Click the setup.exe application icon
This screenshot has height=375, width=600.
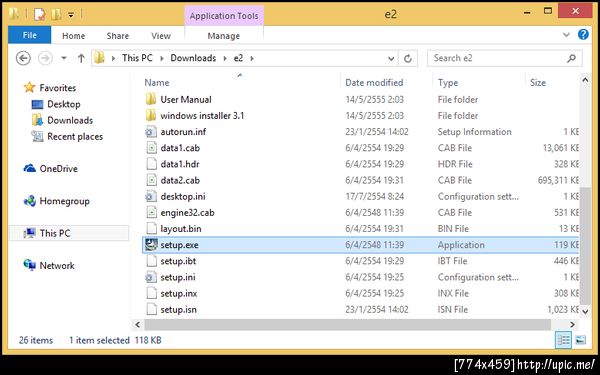point(151,245)
